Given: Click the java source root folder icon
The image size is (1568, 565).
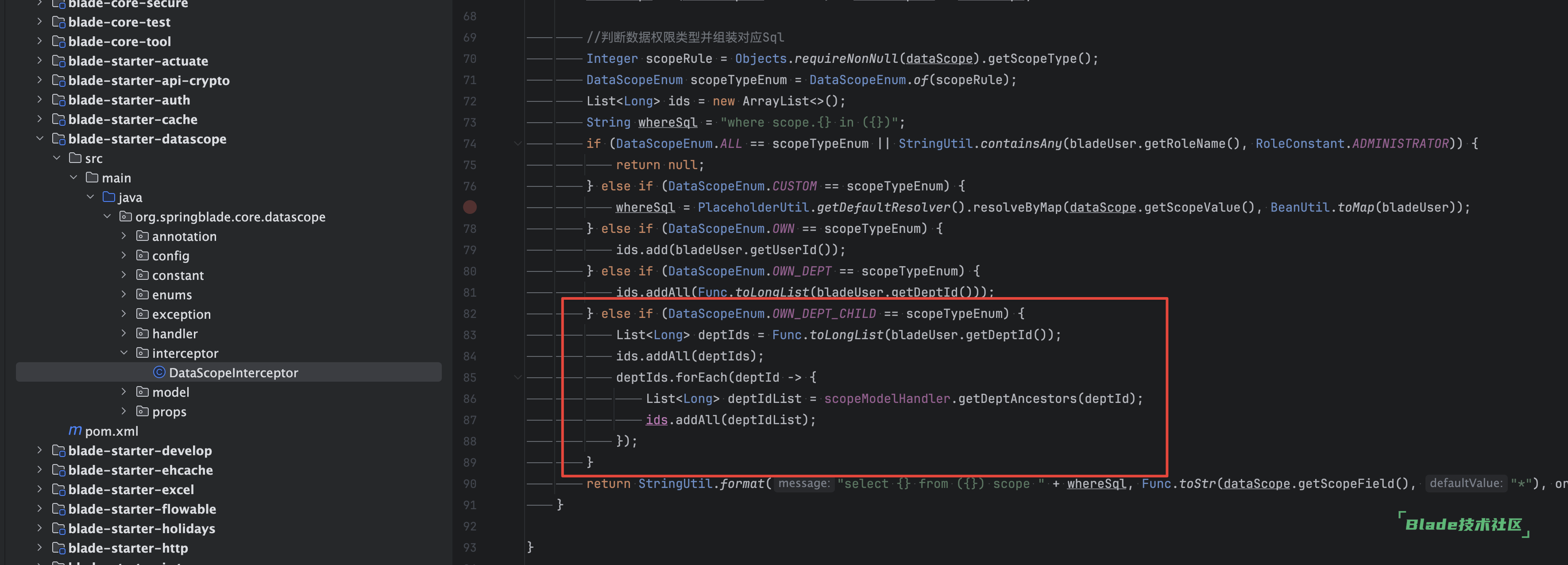Looking at the screenshot, I should [x=109, y=197].
